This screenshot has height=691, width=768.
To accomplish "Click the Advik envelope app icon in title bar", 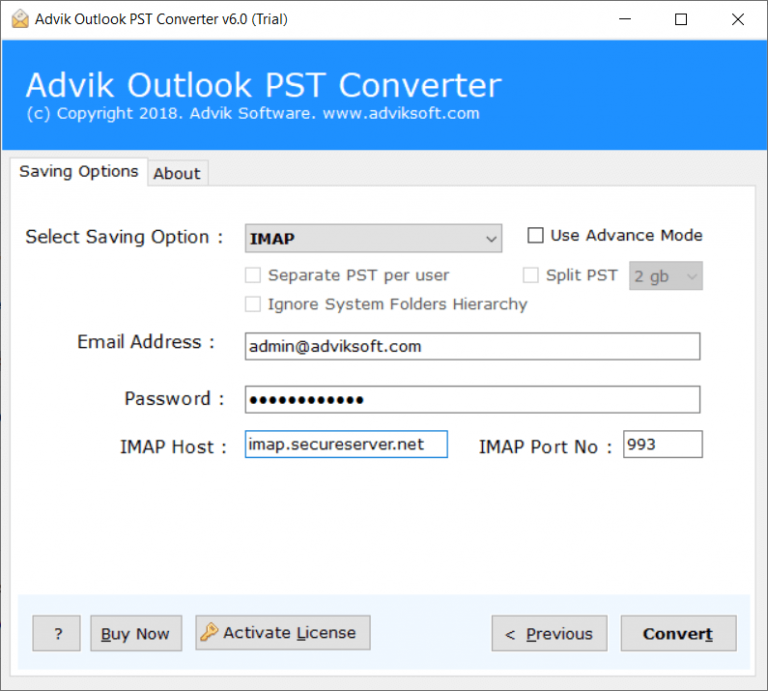I will point(20,19).
